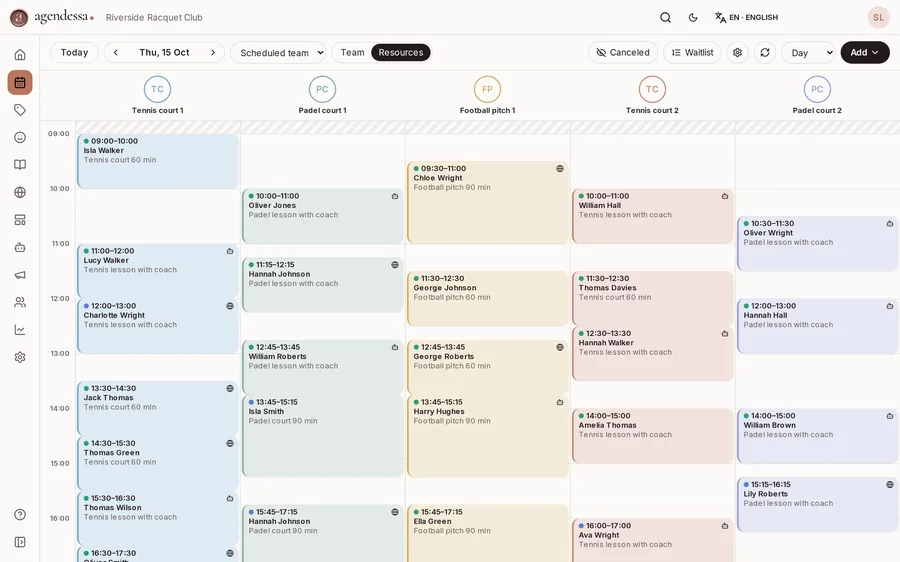Open the megaphone sidebar icon

20,275
